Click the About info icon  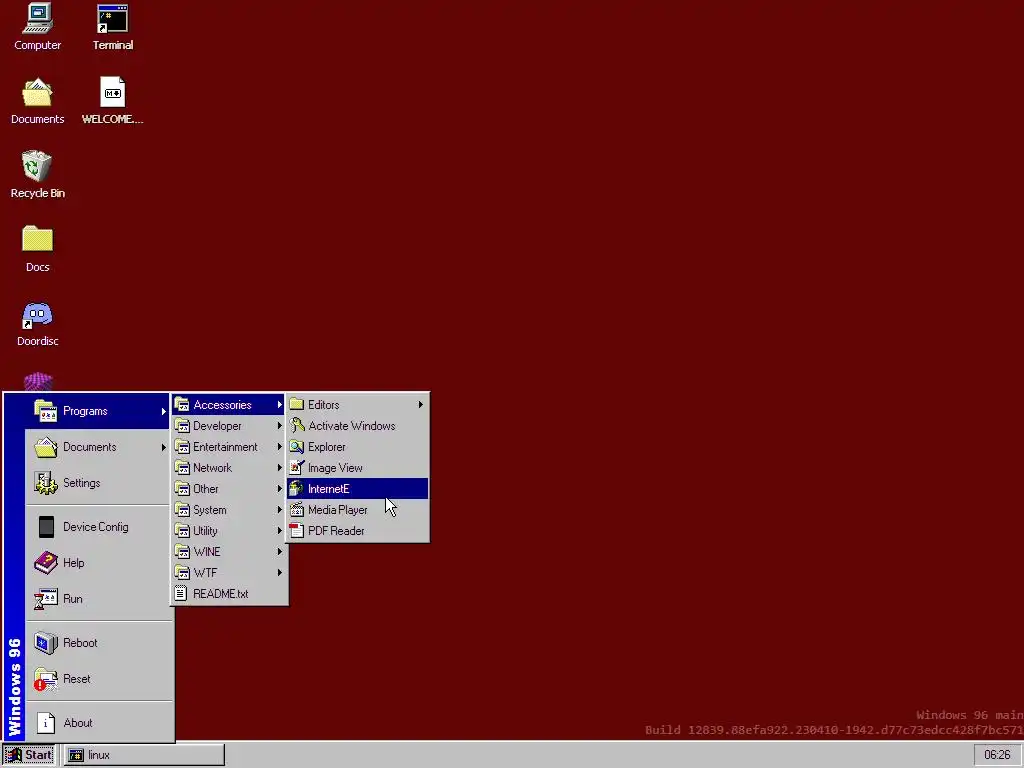click(x=46, y=722)
